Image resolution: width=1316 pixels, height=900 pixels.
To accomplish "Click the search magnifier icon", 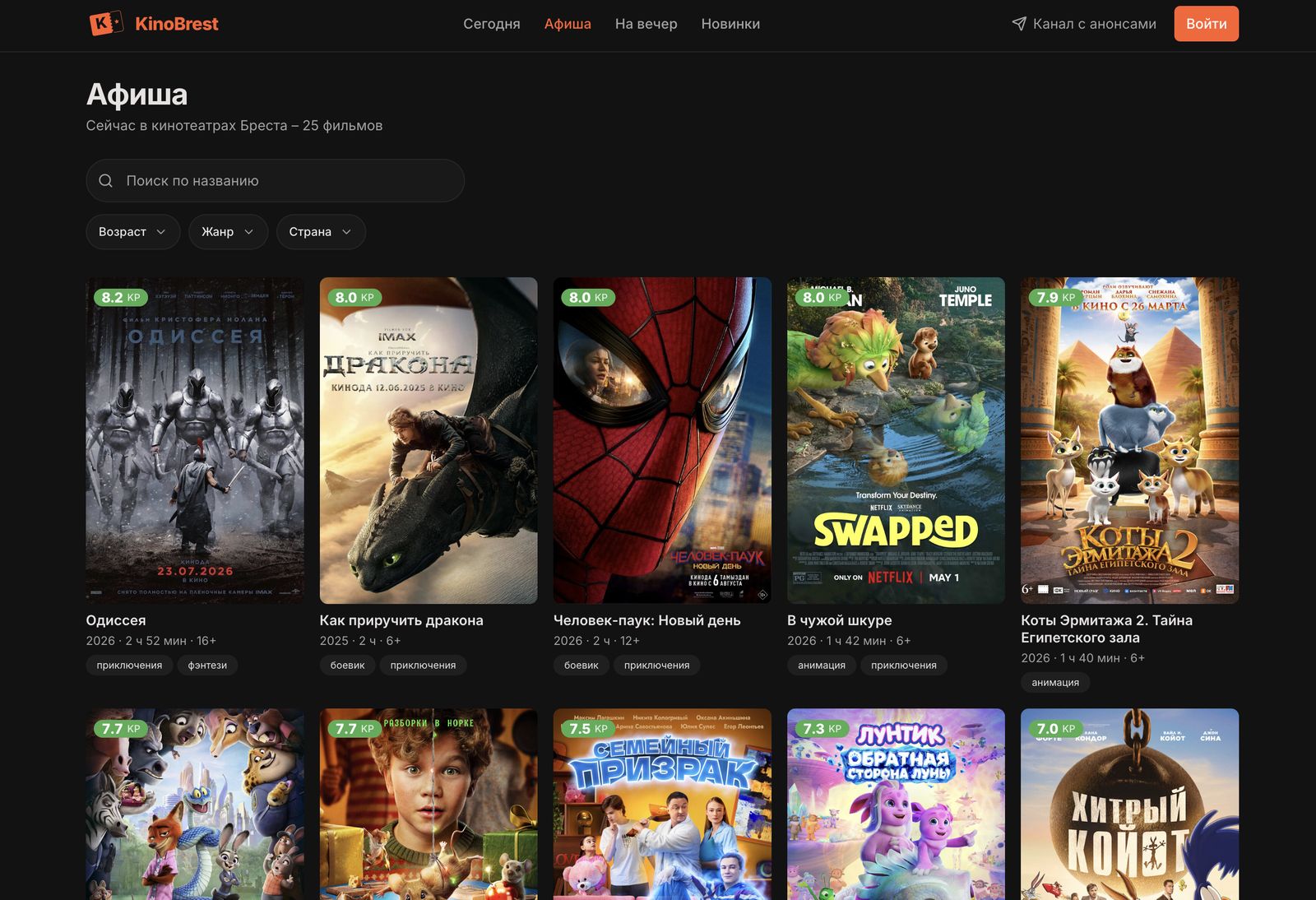I will coord(106,181).
